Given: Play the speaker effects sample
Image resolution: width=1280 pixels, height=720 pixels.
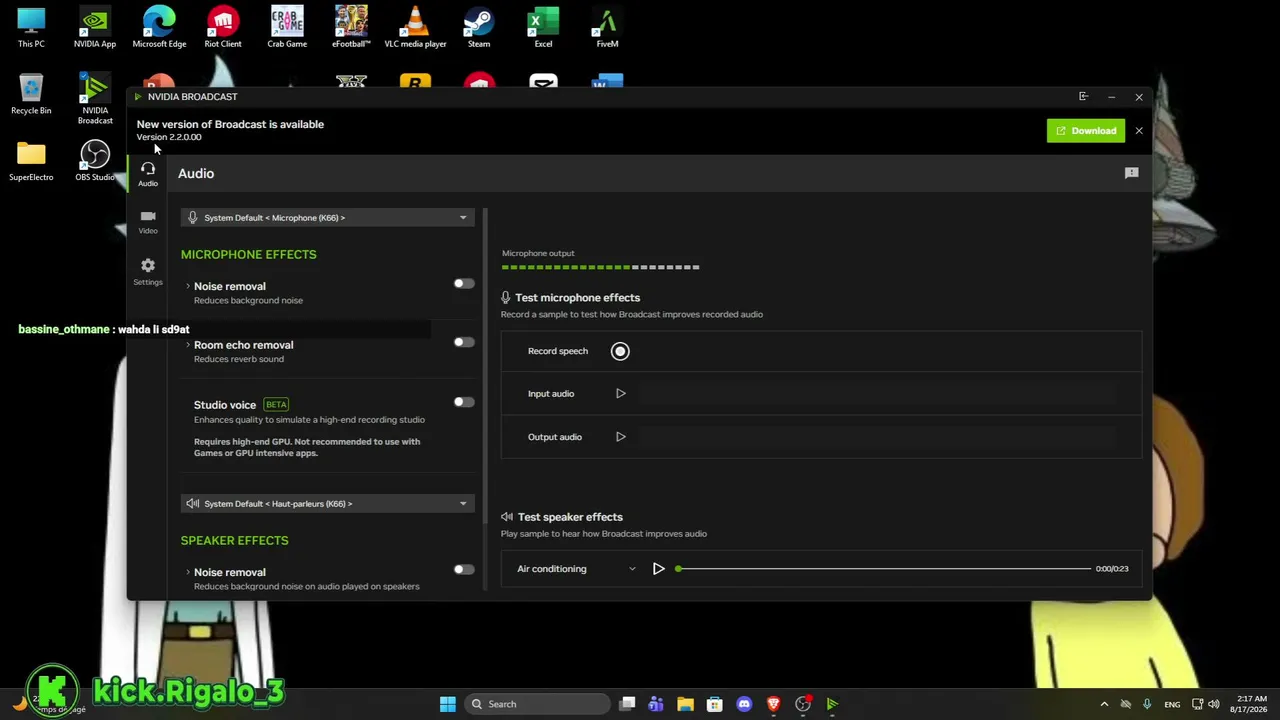Looking at the screenshot, I should (x=658, y=569).
